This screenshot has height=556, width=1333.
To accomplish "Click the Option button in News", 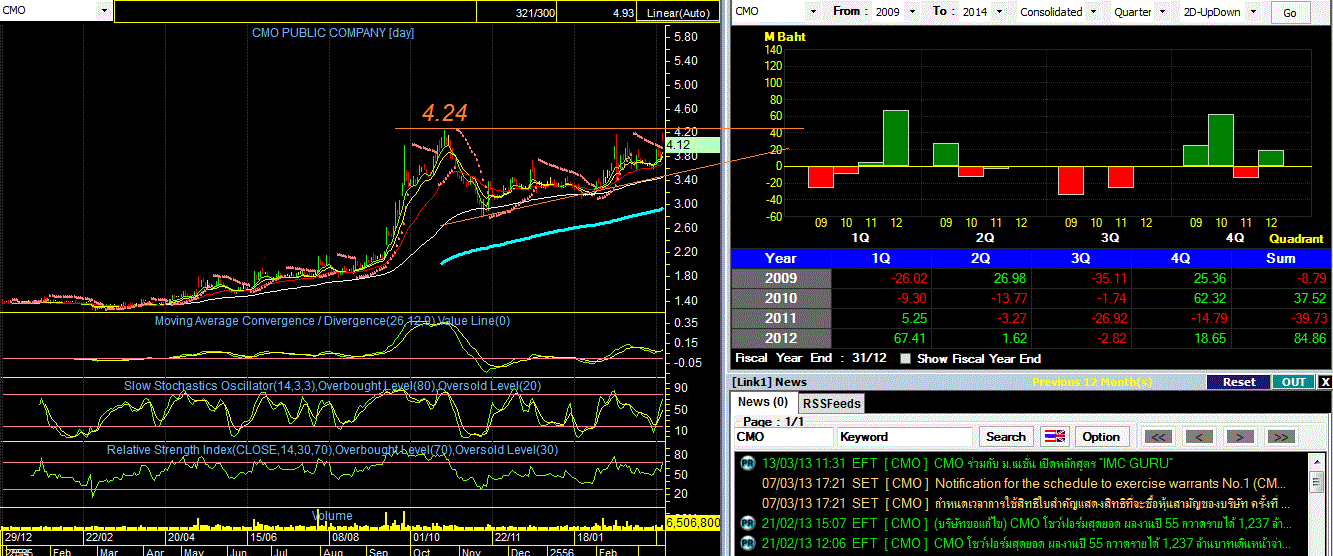I will pyautogui.click(x=1101, y=437).
